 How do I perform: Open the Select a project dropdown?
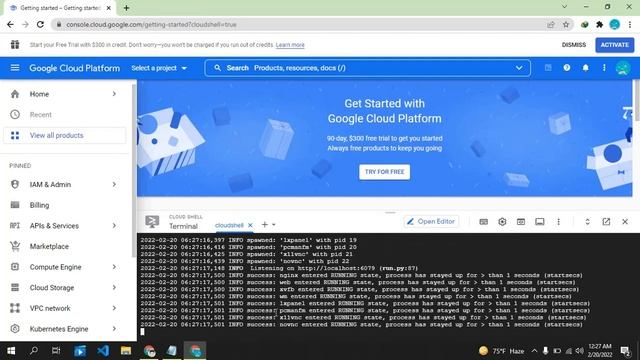[x=159, y=68]
